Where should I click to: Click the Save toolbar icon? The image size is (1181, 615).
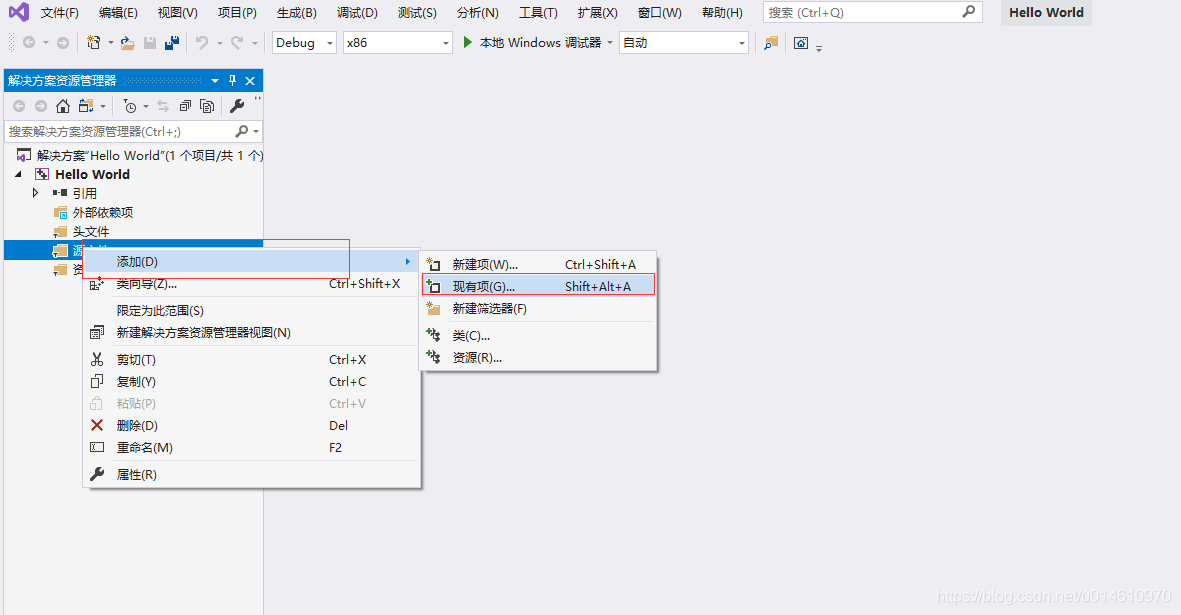click(x=150, y=43)
